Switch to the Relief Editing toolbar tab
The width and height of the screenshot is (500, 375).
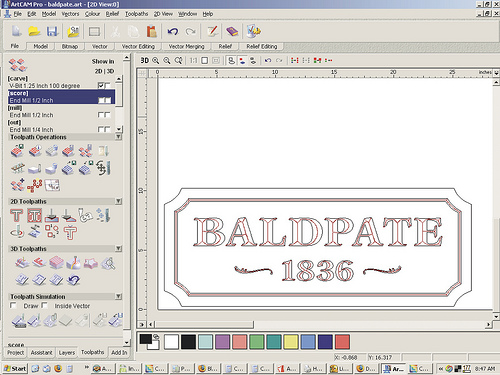click(262, 46)
